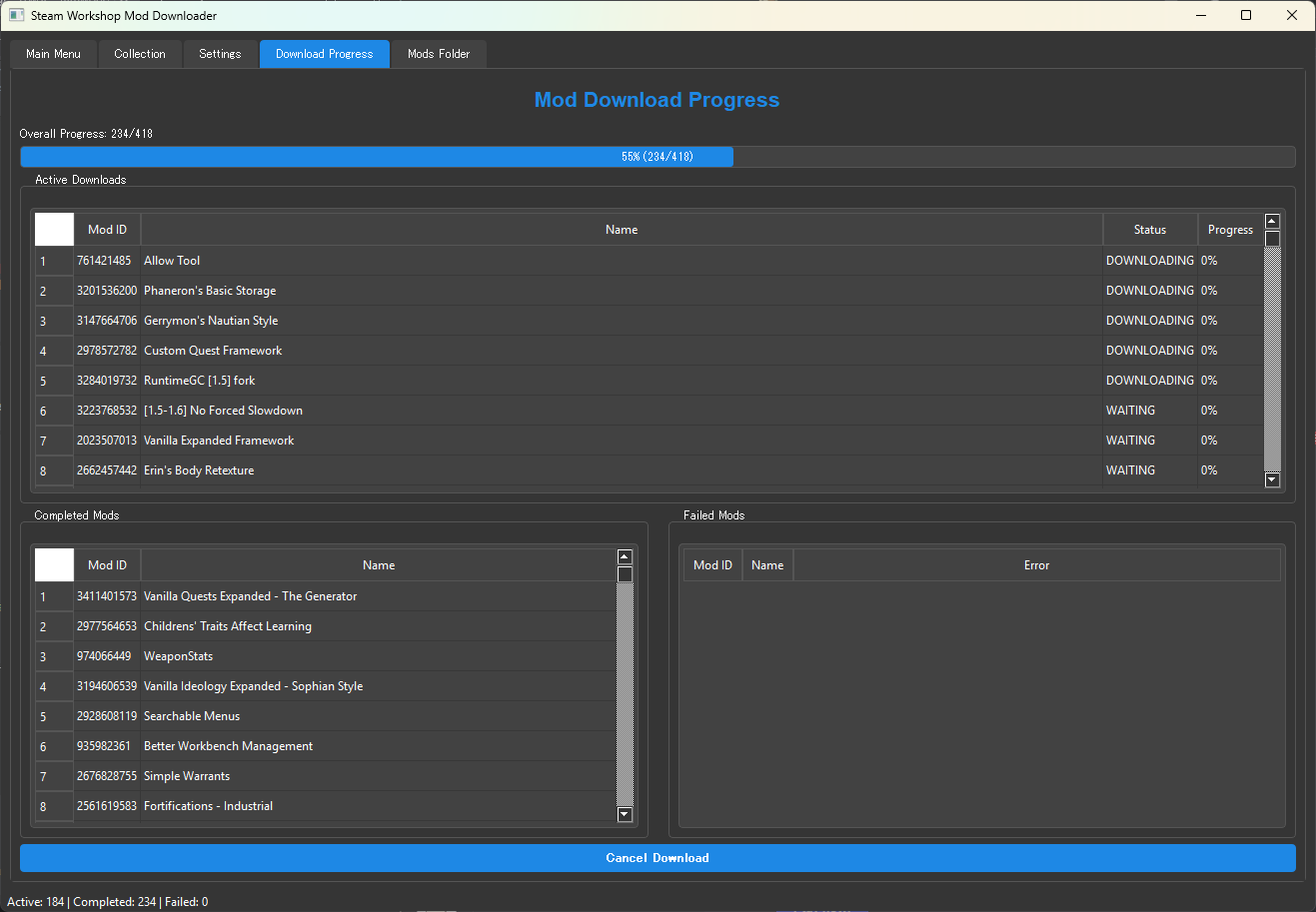
Task: Cancel the download with the blue button
Action: click(658, 858)
